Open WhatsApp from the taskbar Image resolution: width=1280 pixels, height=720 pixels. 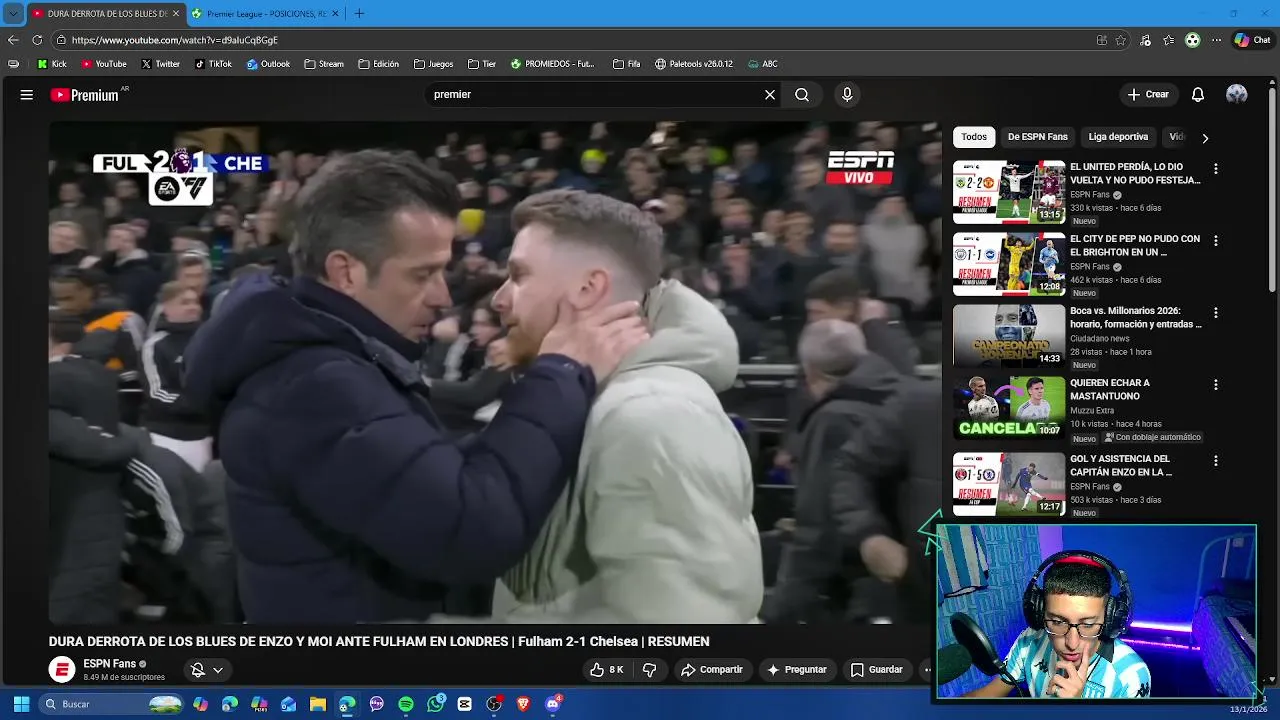[x=436, y=704]
